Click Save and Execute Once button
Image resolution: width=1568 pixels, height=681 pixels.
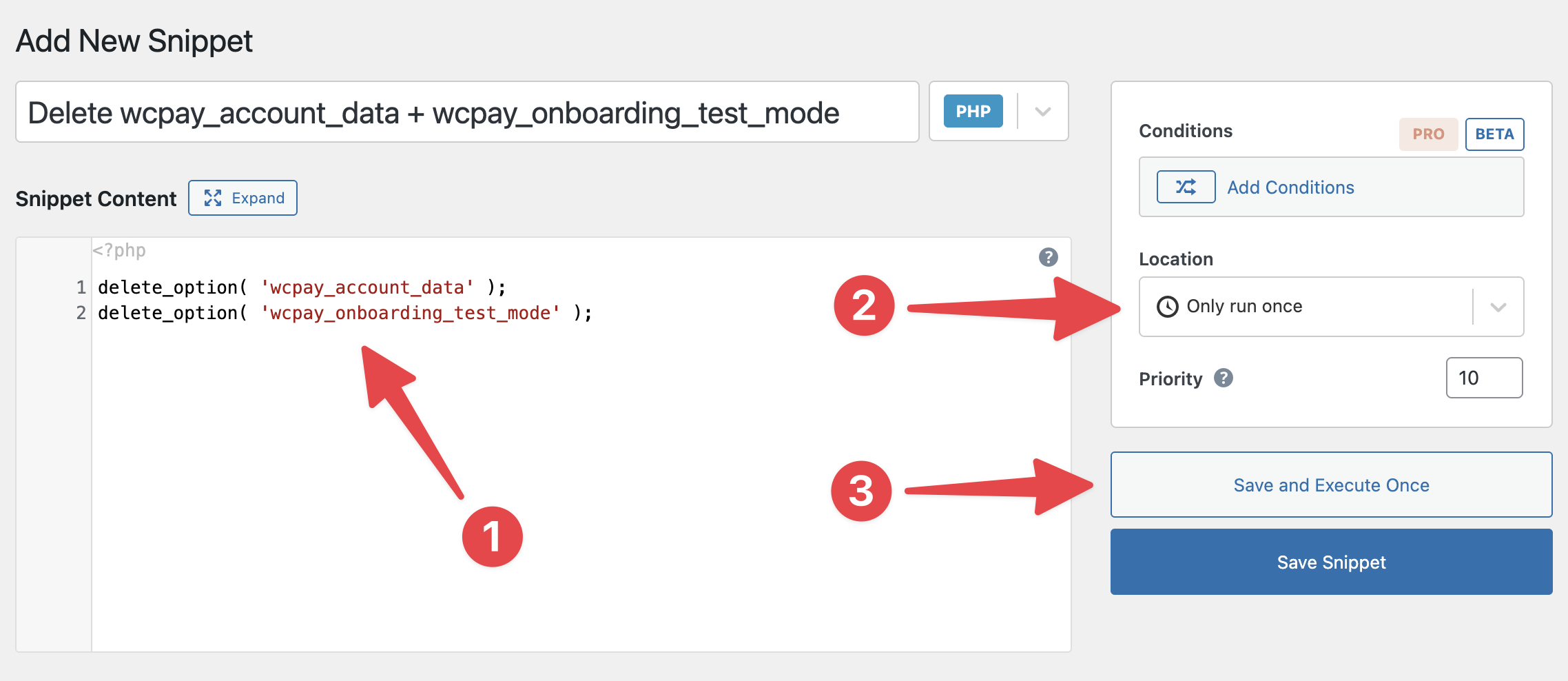click(x=1331, y=485)
